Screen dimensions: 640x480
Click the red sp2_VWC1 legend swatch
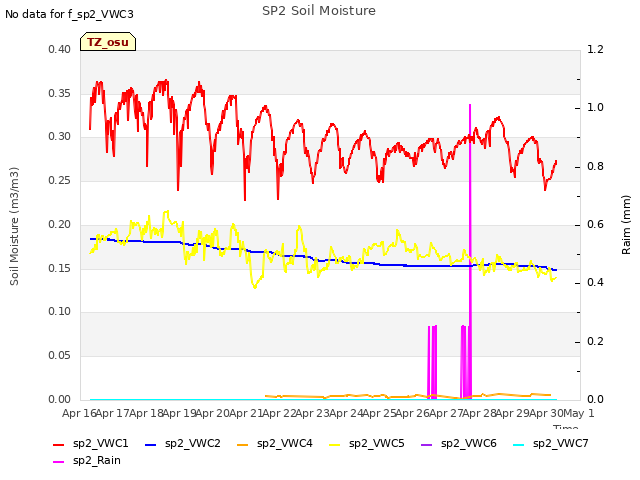click(59, 444)
